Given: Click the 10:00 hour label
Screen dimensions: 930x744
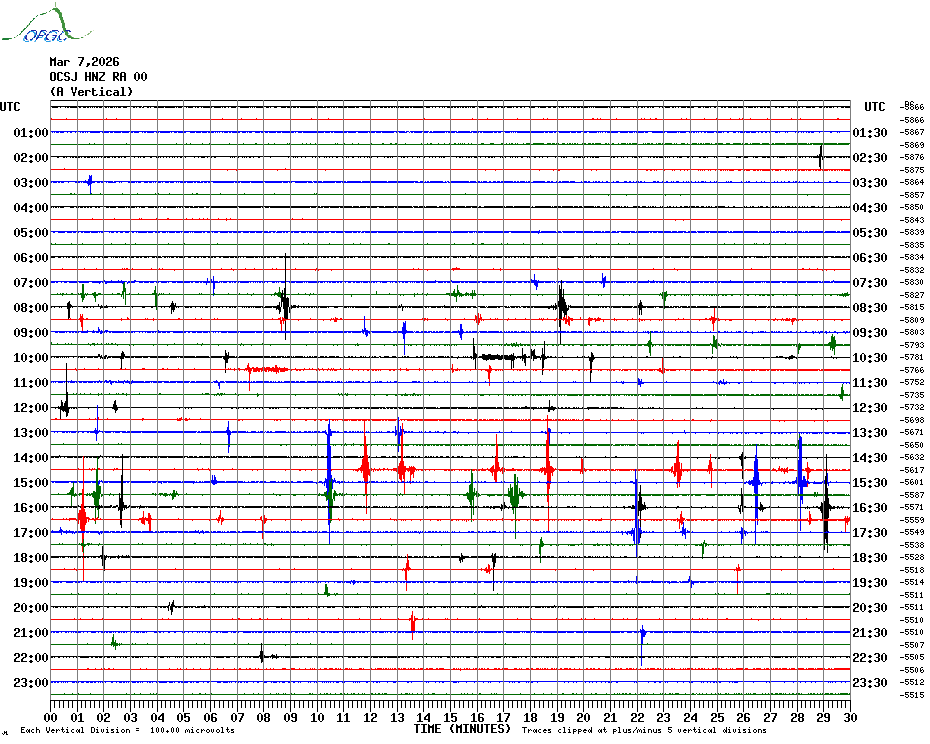Looking at the screenshot, I should click(x=31, y=357).
